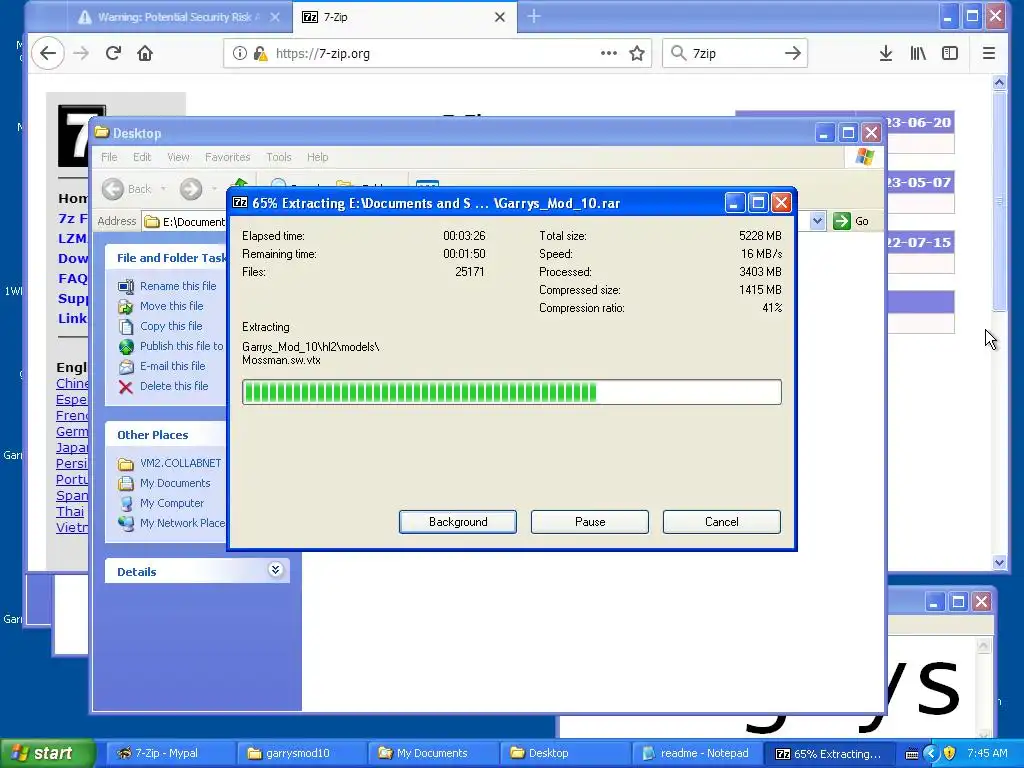Click Delete this file
The width and height of the screenshot is (1024, 768).
click(174, 386)
